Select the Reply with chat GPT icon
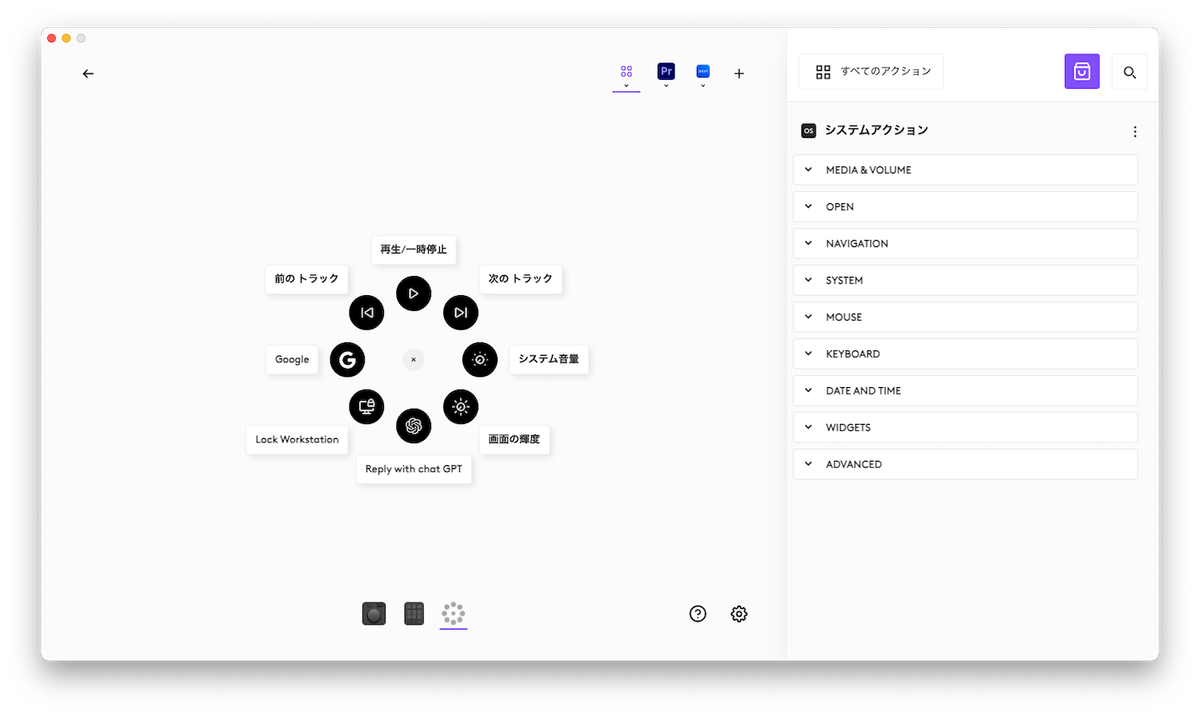Screen dimensions: 1200x715 pyautogui.click(x=413, y=425)
